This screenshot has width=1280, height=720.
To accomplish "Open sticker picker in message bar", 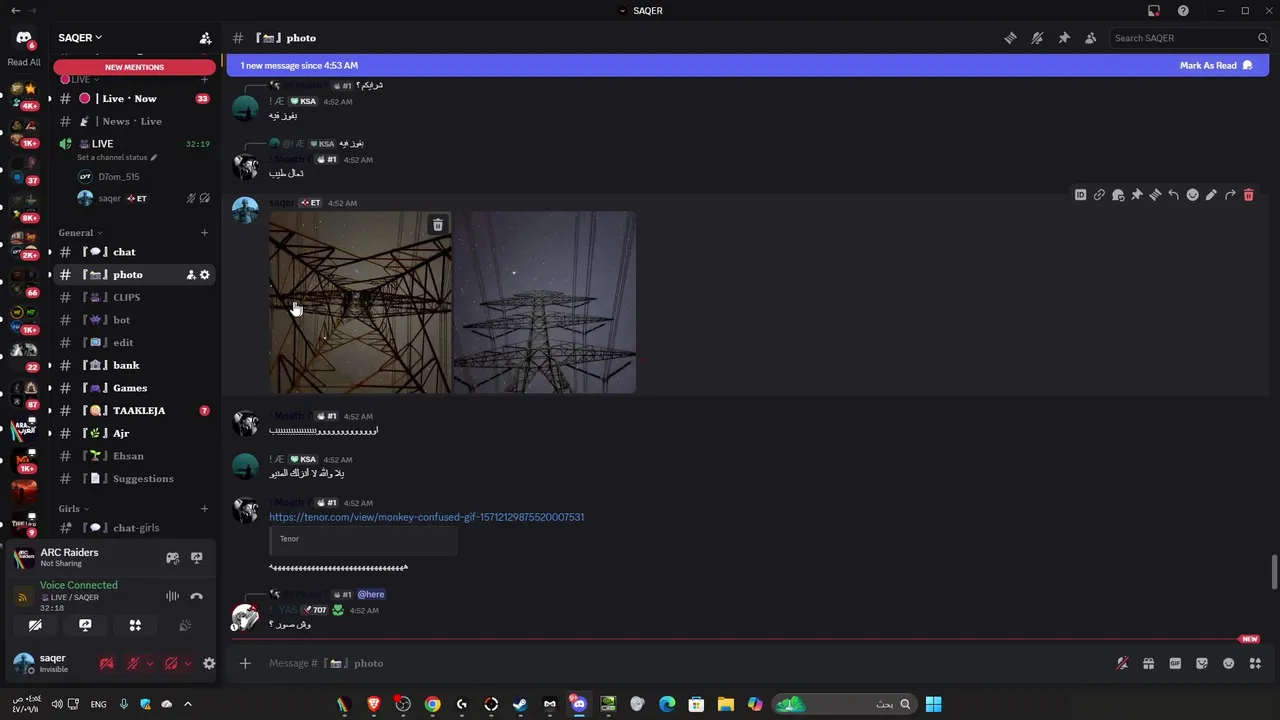I will coord(1202,663).
